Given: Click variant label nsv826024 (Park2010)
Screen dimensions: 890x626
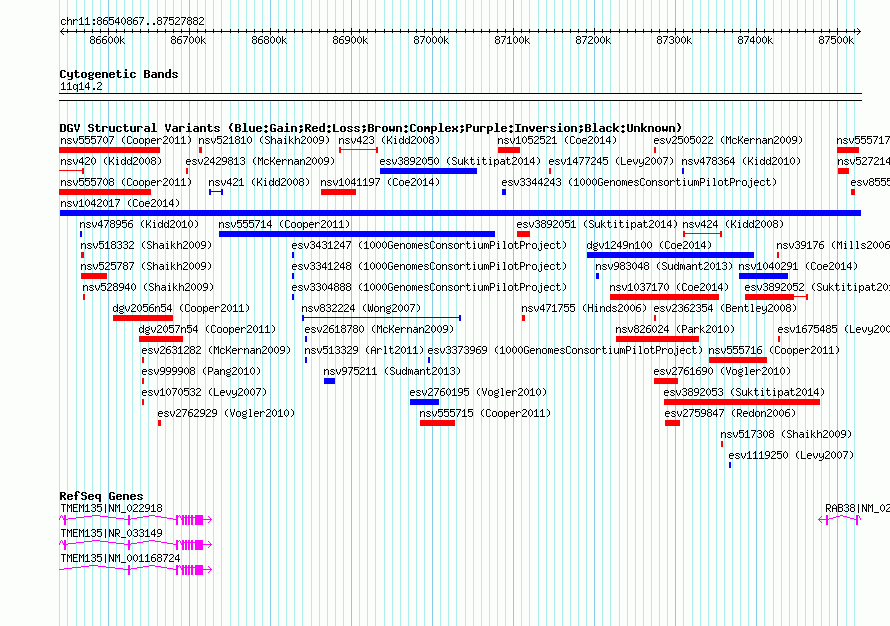Looking at the screenshot, I should point(675,329).
